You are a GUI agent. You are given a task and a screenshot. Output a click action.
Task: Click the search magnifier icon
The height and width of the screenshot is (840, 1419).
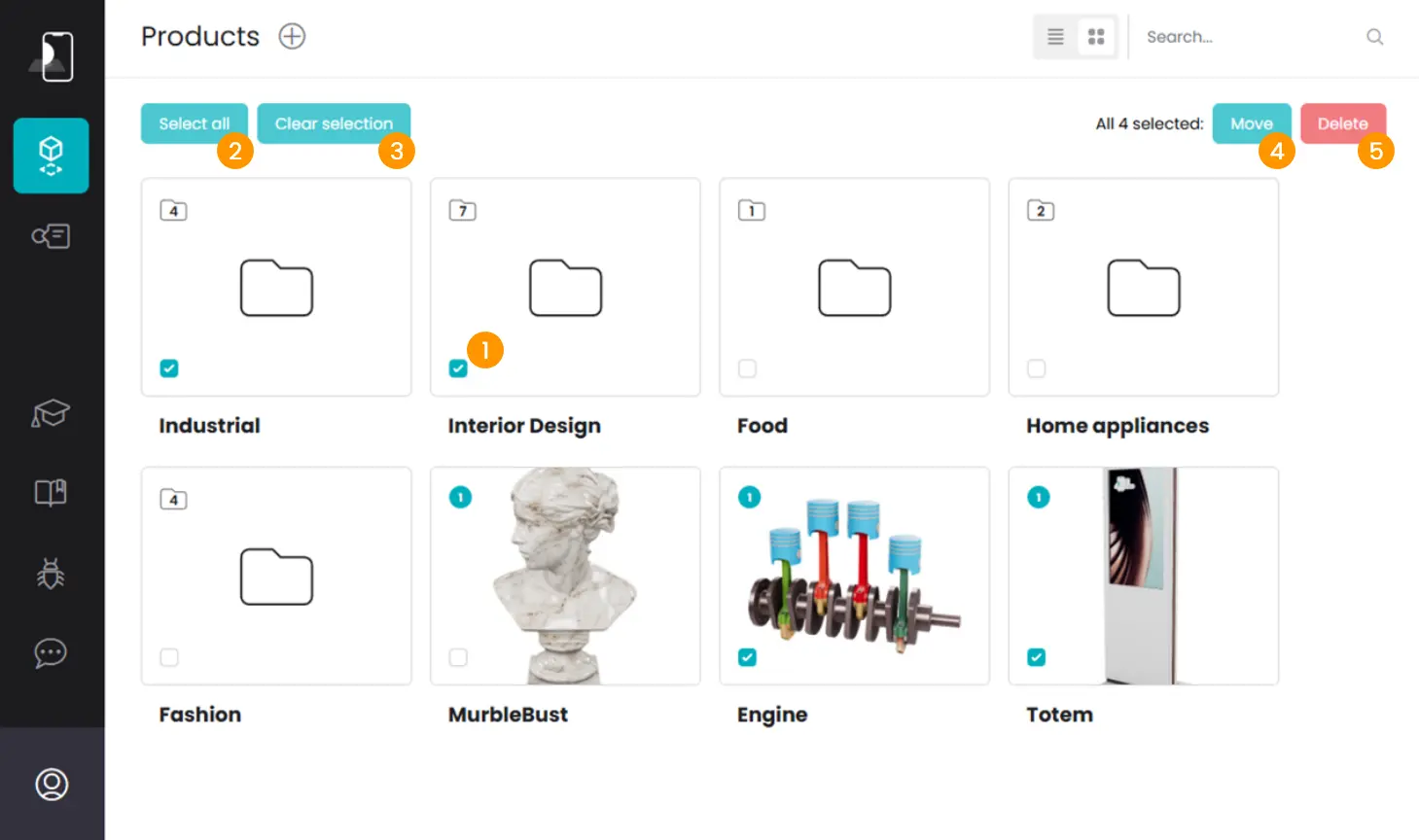[1374, 36]
